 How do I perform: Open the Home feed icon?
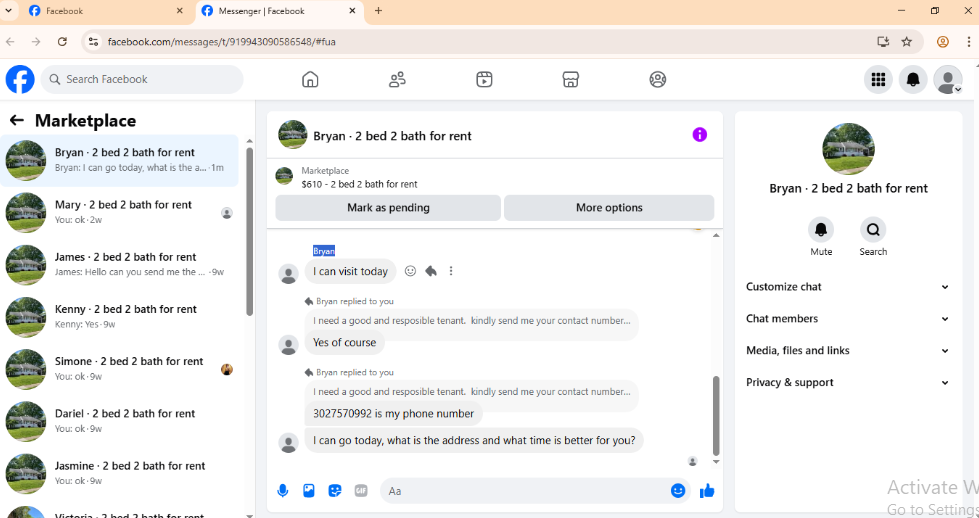[310, 80]
